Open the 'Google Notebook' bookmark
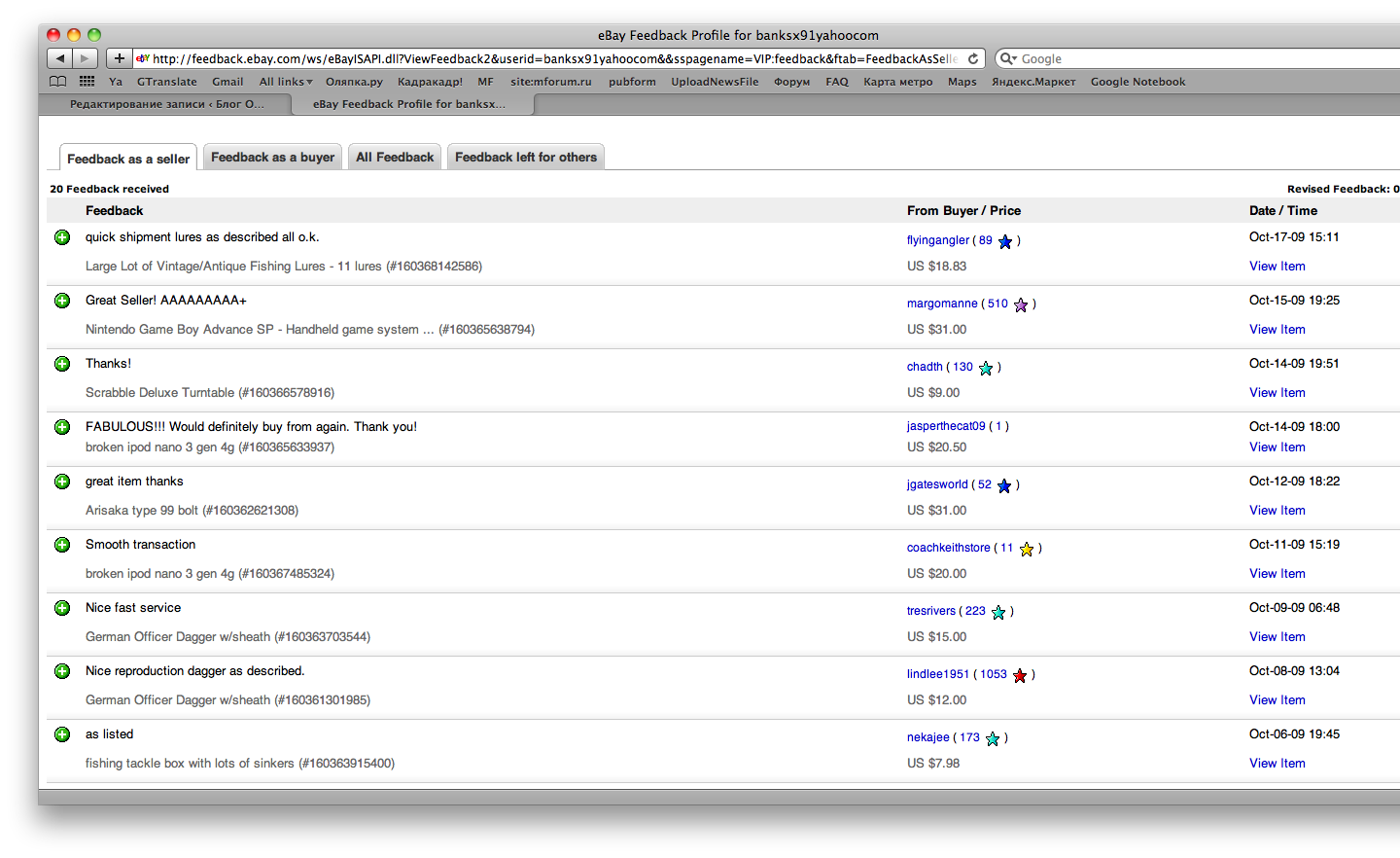This screenshot has width=1400, height=858. (1137, 82)
